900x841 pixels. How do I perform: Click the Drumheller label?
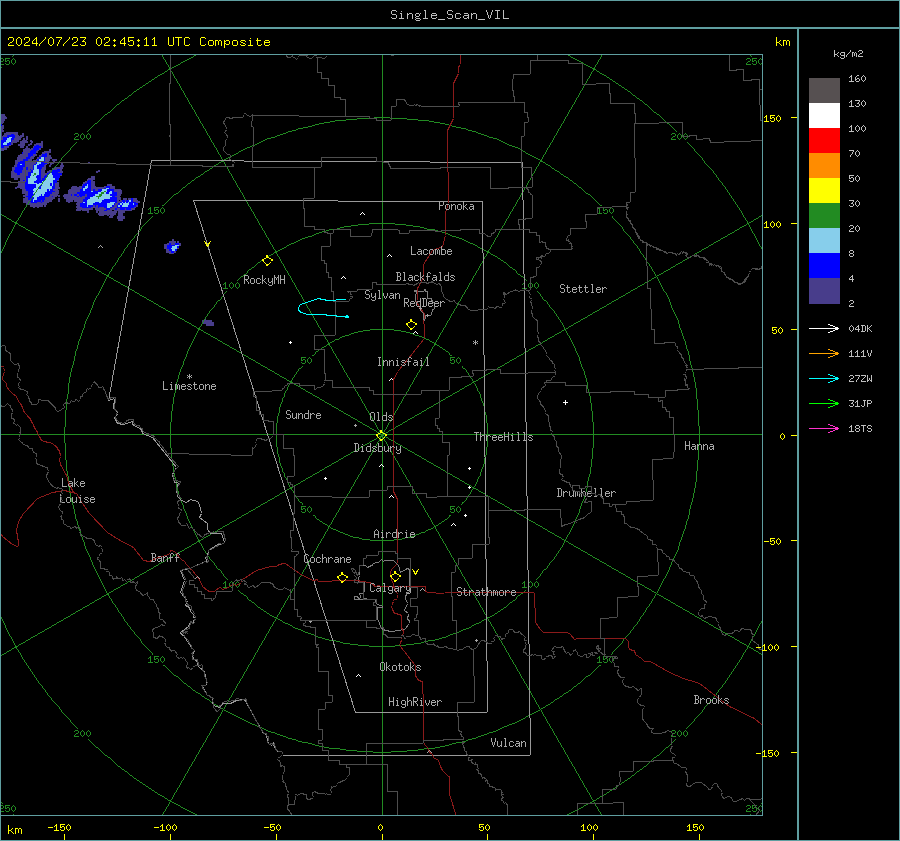[x=586, y=493]
